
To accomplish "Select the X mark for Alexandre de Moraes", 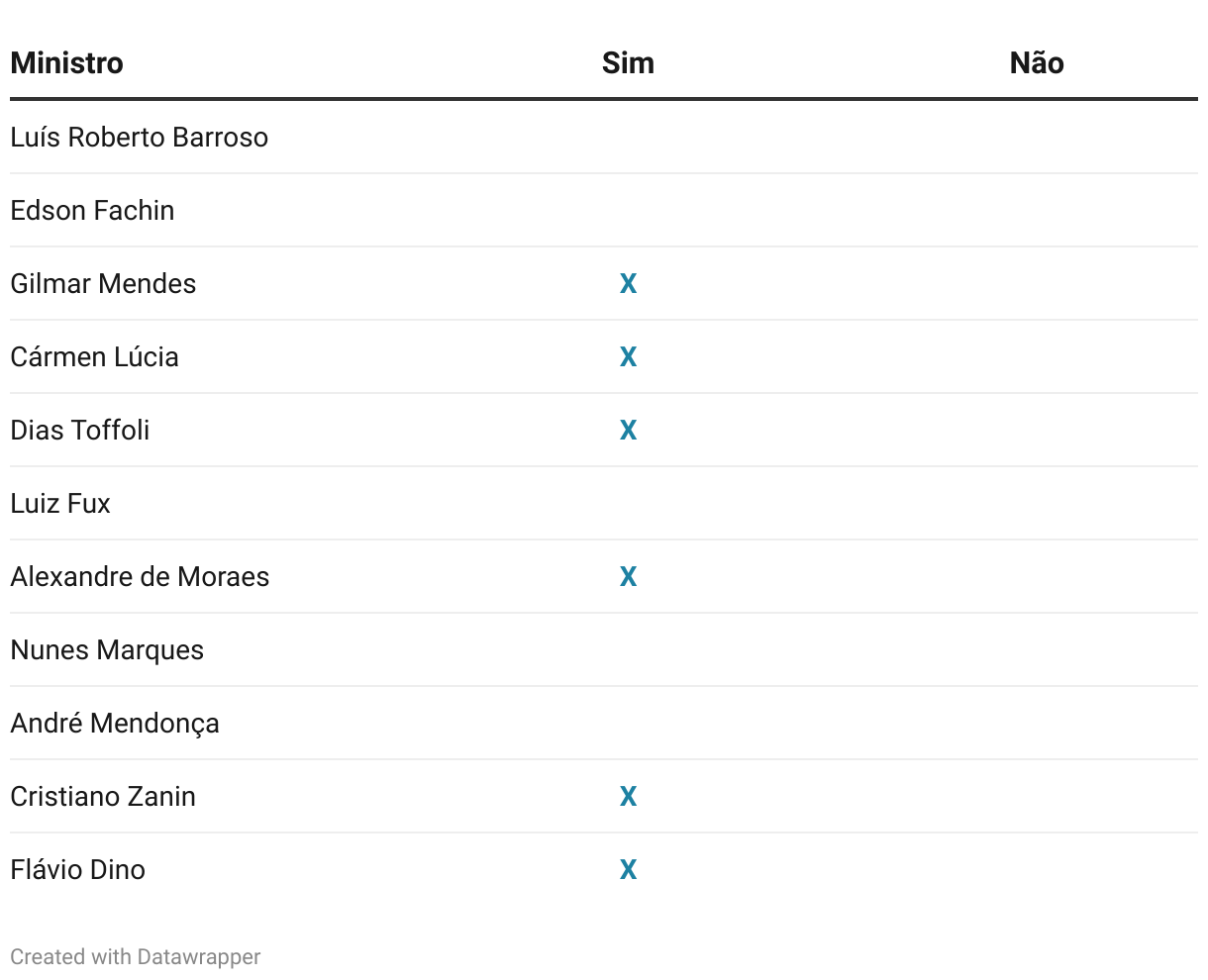I will coord(628,577).
